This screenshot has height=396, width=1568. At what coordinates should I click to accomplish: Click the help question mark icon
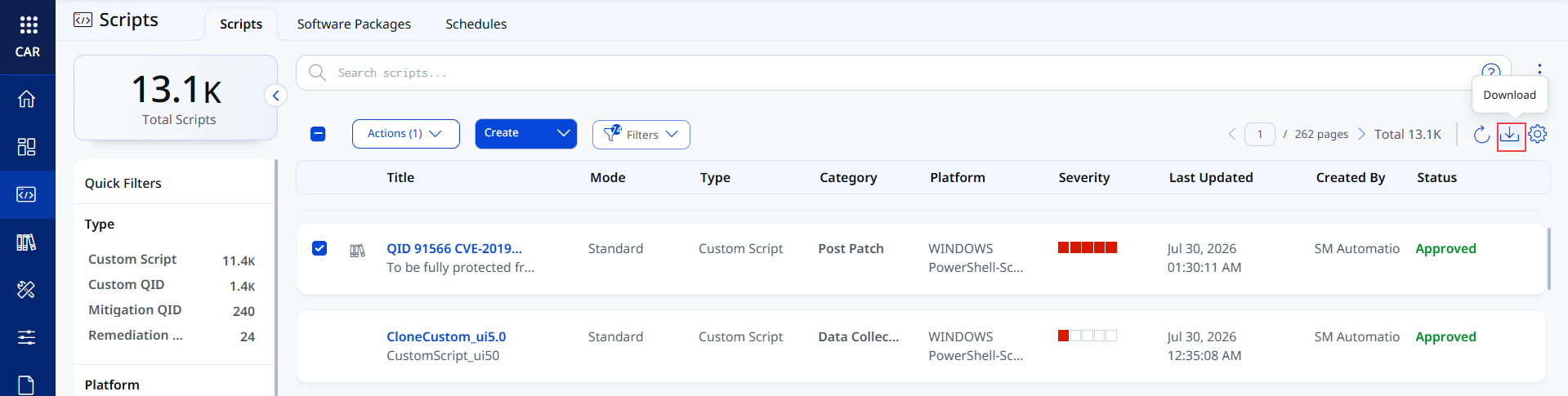(x=1491, y=71)
